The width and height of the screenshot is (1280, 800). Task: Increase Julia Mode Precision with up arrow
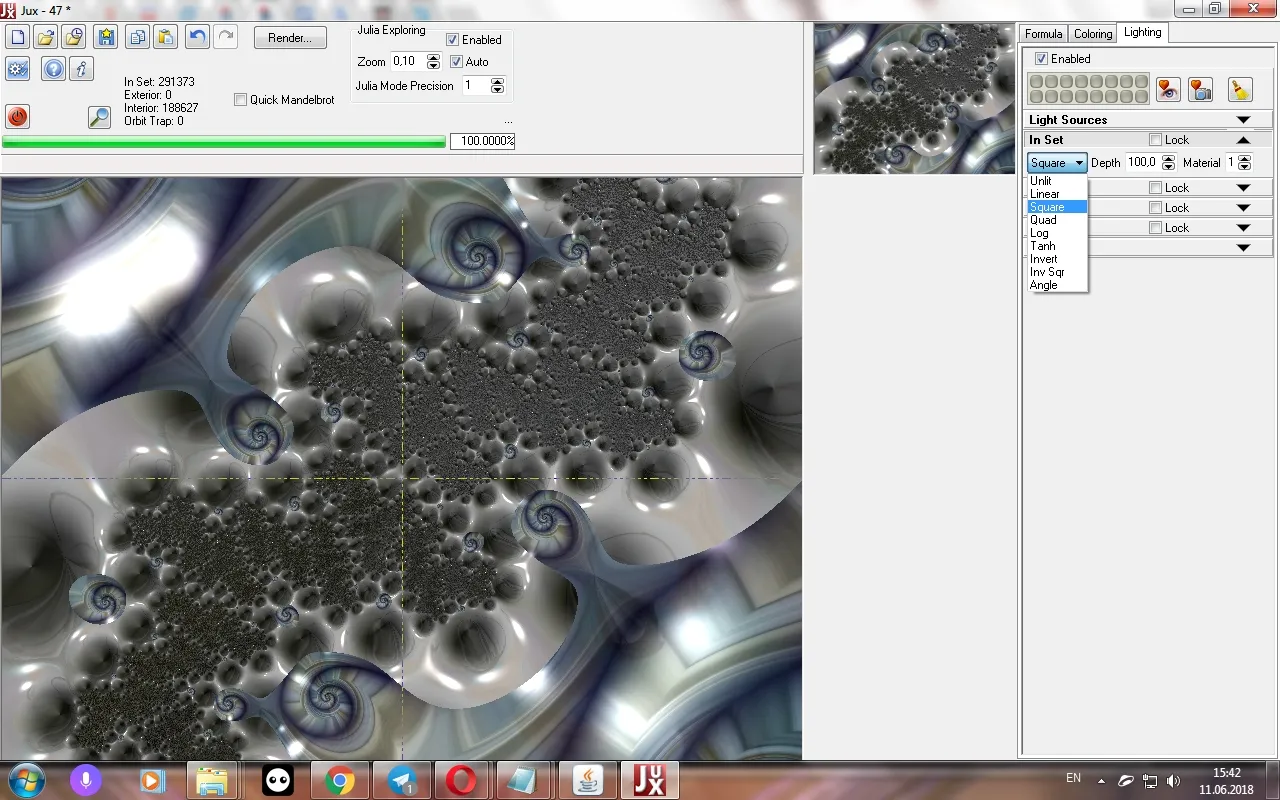click(497, 81)
